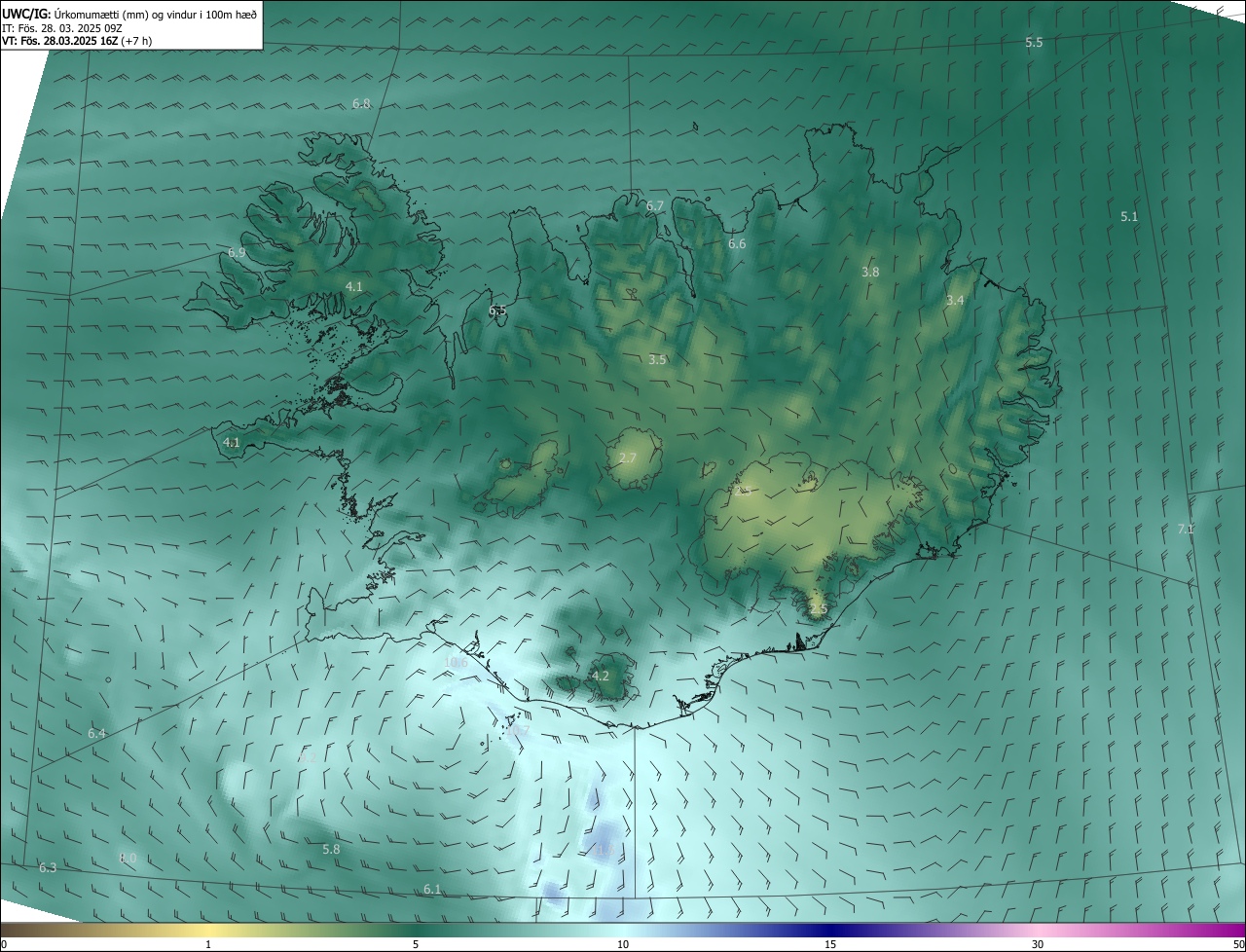Click the 3.4 value label

(955, 301)
